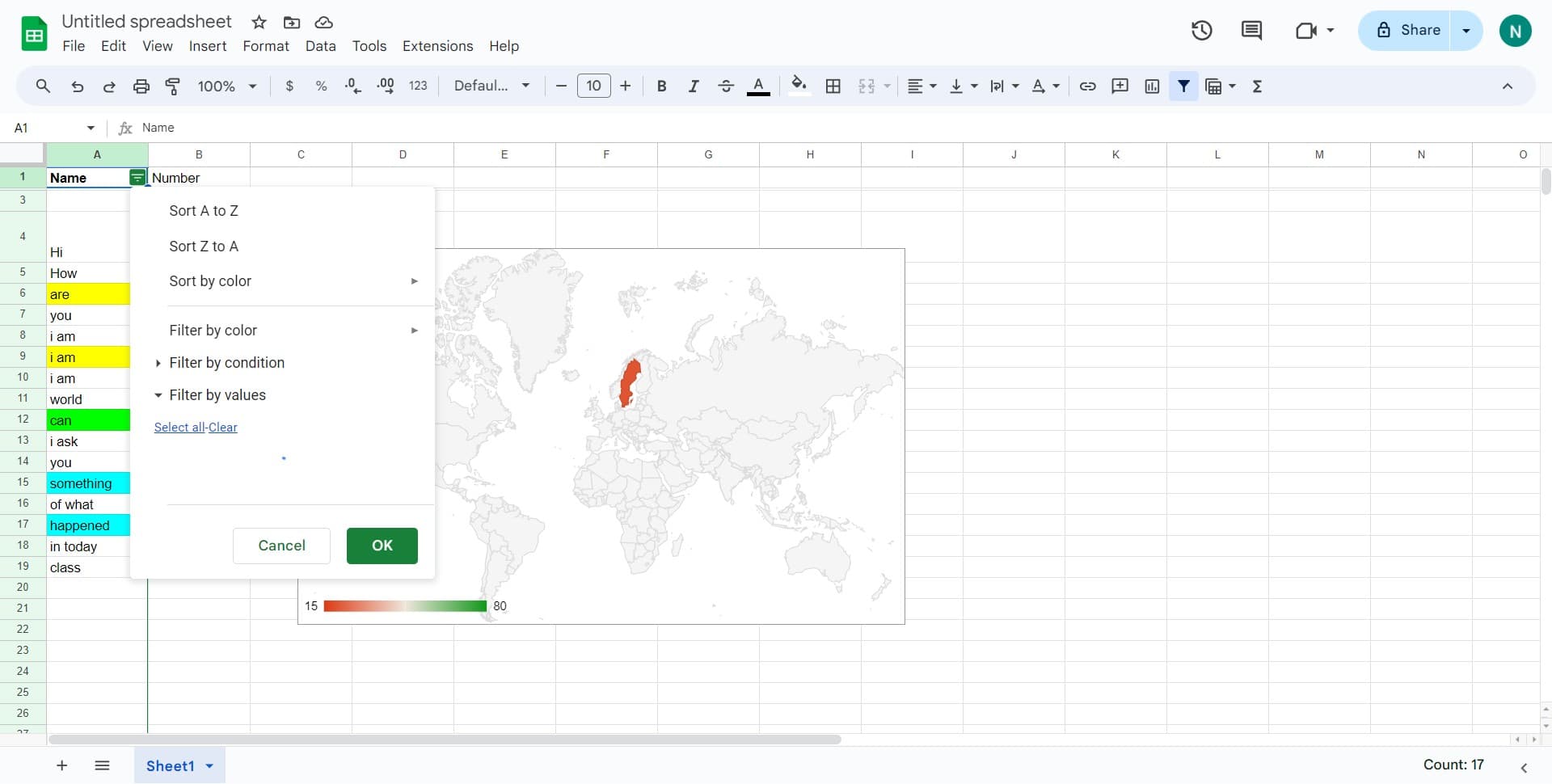
Task: Toggle italic formatting
Action: 693,86
